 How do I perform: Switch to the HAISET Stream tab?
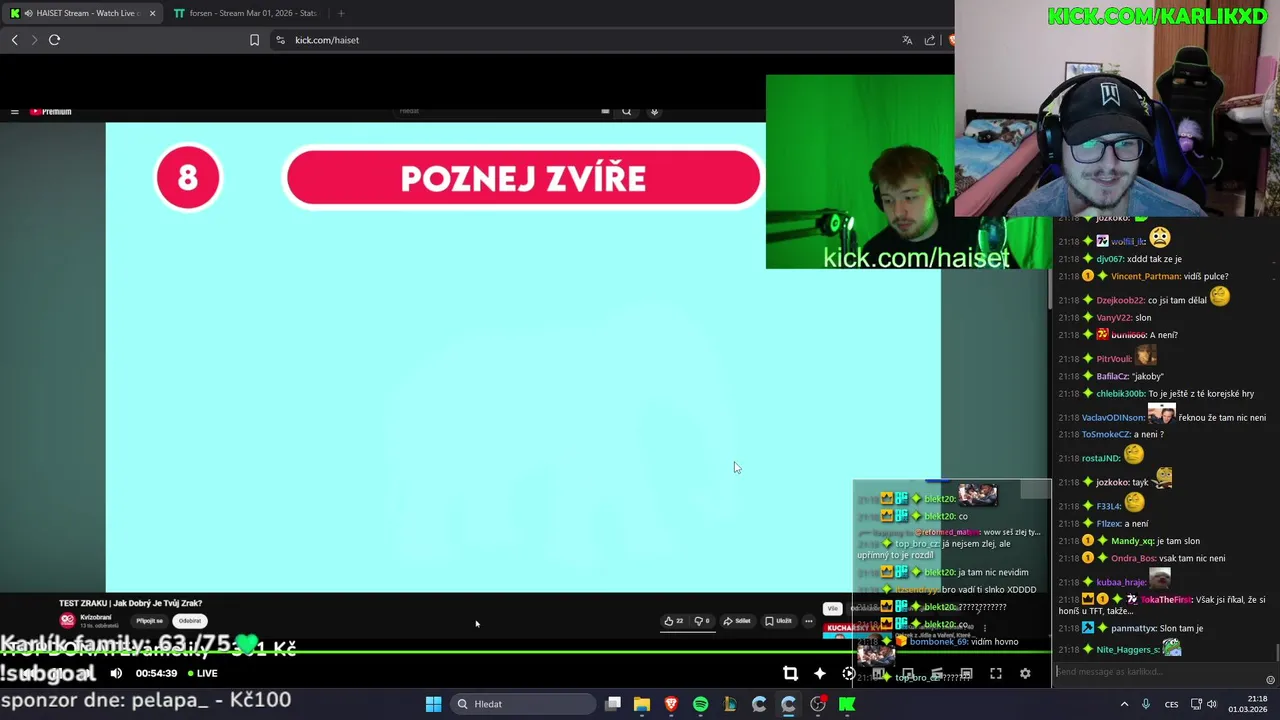(x=84, y=13)
